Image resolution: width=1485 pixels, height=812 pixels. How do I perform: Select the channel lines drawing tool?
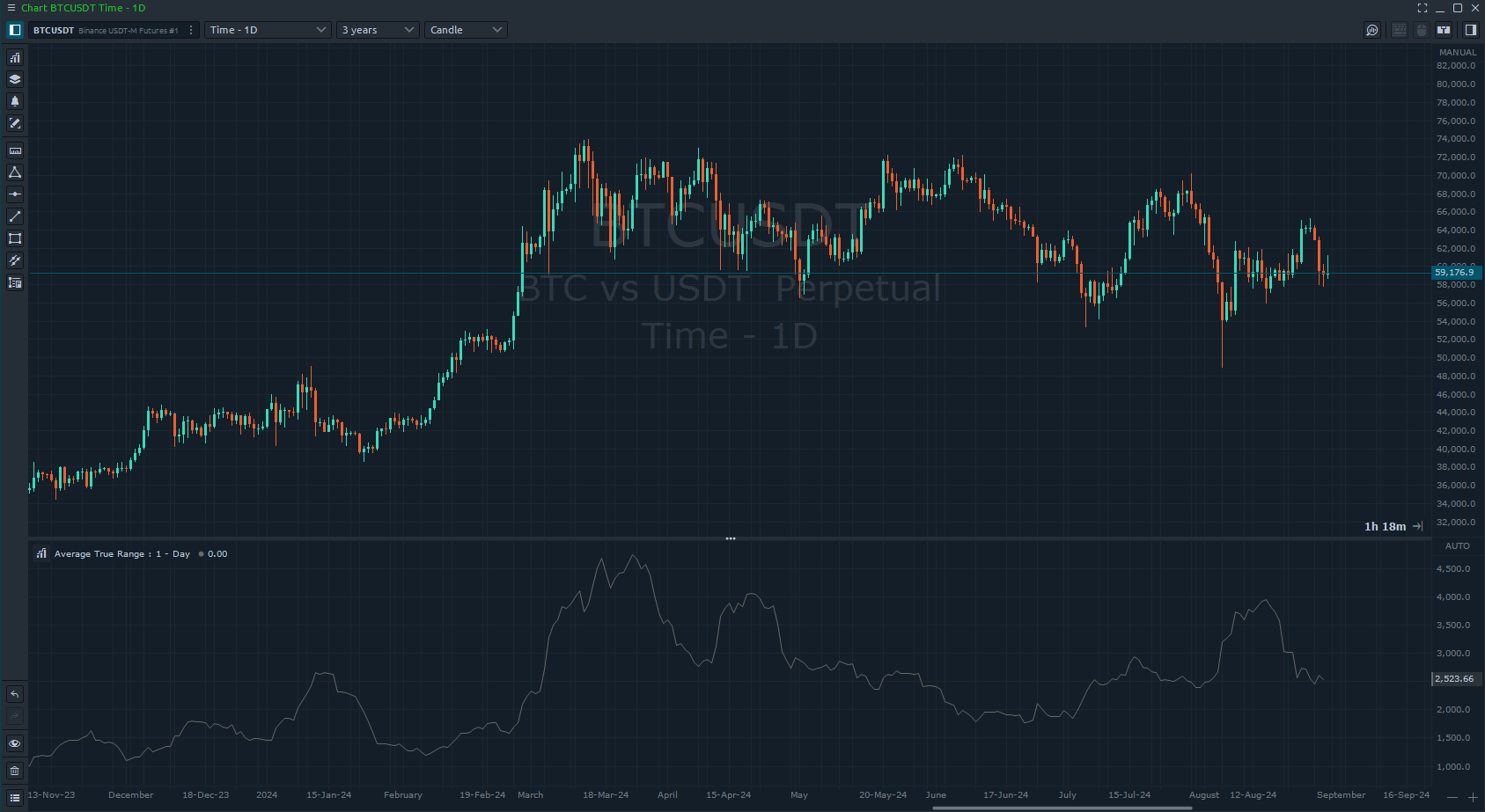point(15,260)
